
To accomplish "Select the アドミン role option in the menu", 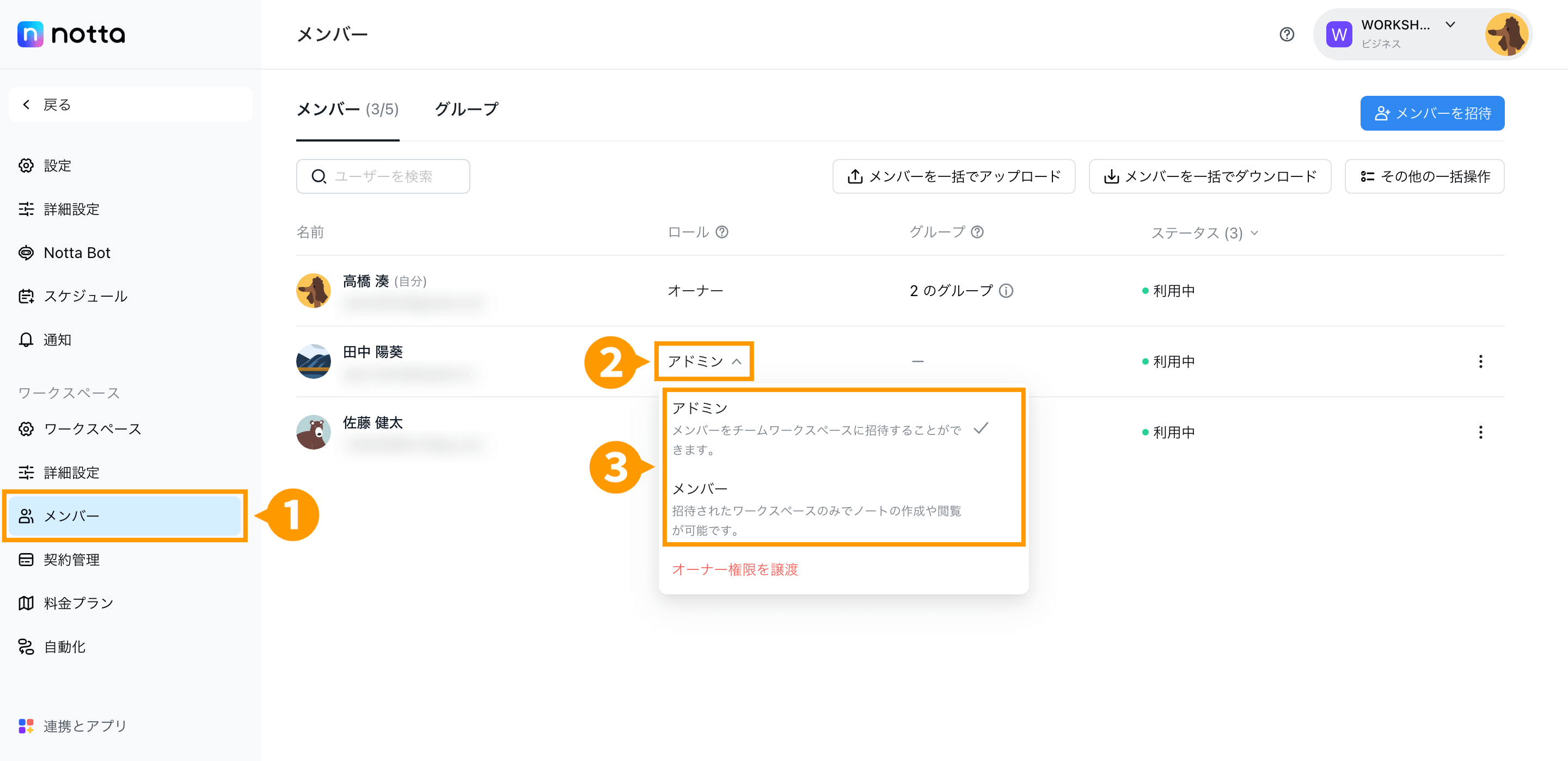I will [x=843, y=428].
